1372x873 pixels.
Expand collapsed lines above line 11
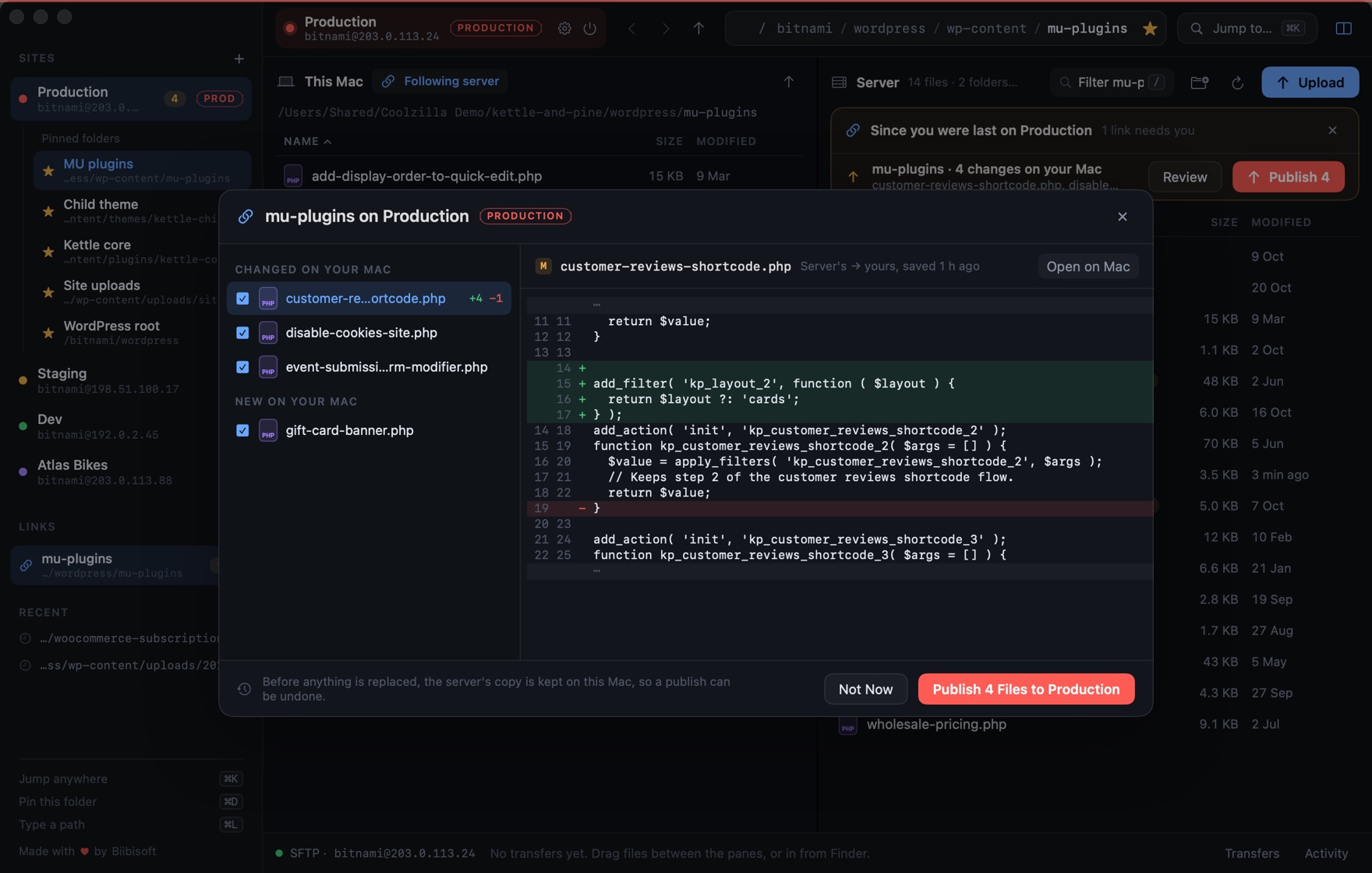click(840, 305)
